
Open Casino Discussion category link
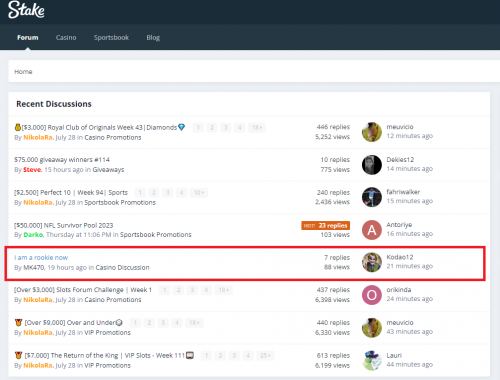coord(122,267)
